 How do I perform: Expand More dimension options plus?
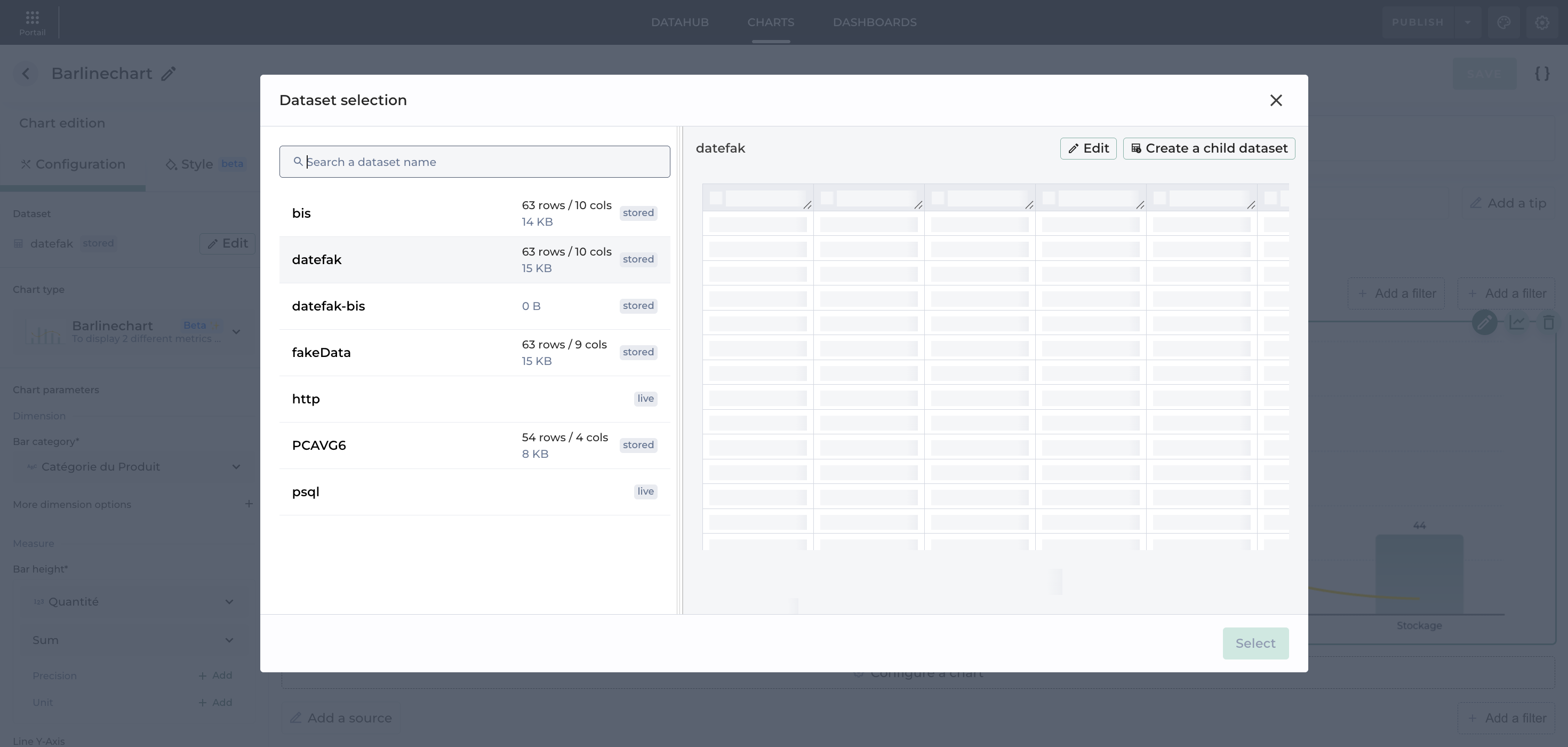point(249,504)
